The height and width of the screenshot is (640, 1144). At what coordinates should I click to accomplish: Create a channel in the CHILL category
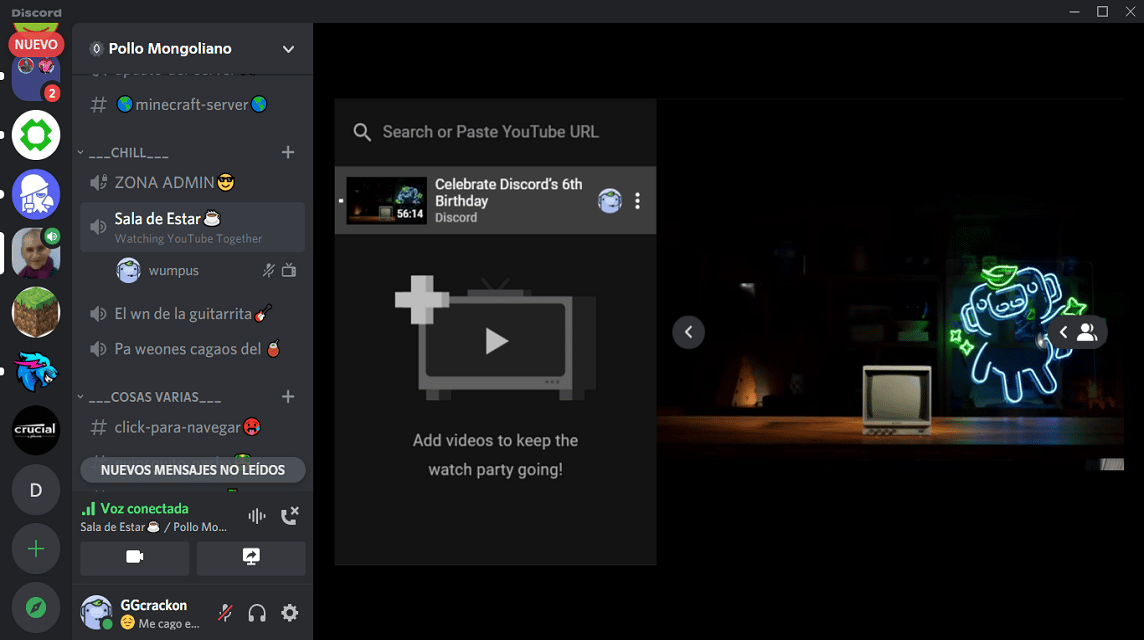(x=288, y=153)
